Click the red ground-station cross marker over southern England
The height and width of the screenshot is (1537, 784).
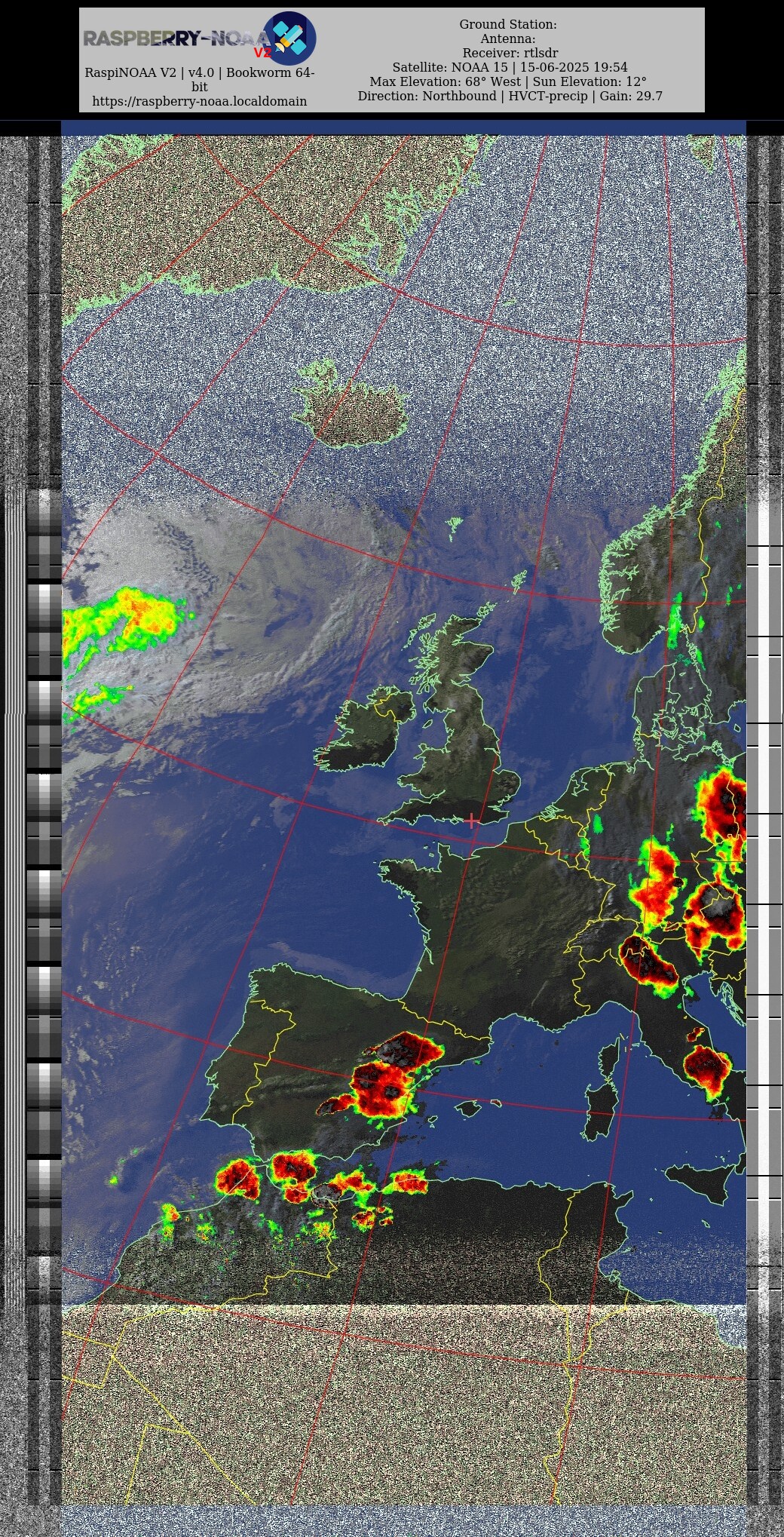[472, 821]
